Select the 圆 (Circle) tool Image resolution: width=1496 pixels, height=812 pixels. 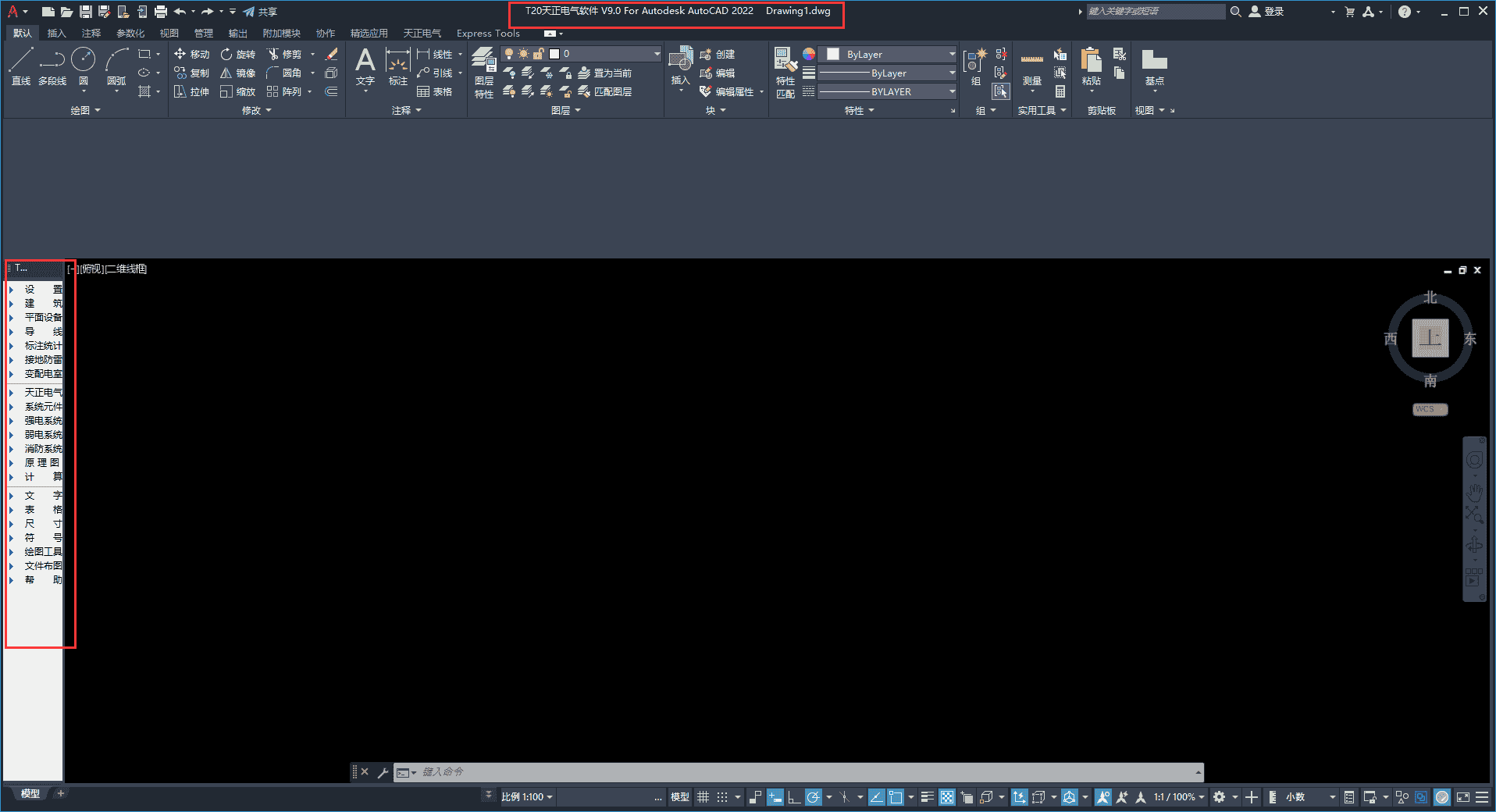(x=84, y=67)
